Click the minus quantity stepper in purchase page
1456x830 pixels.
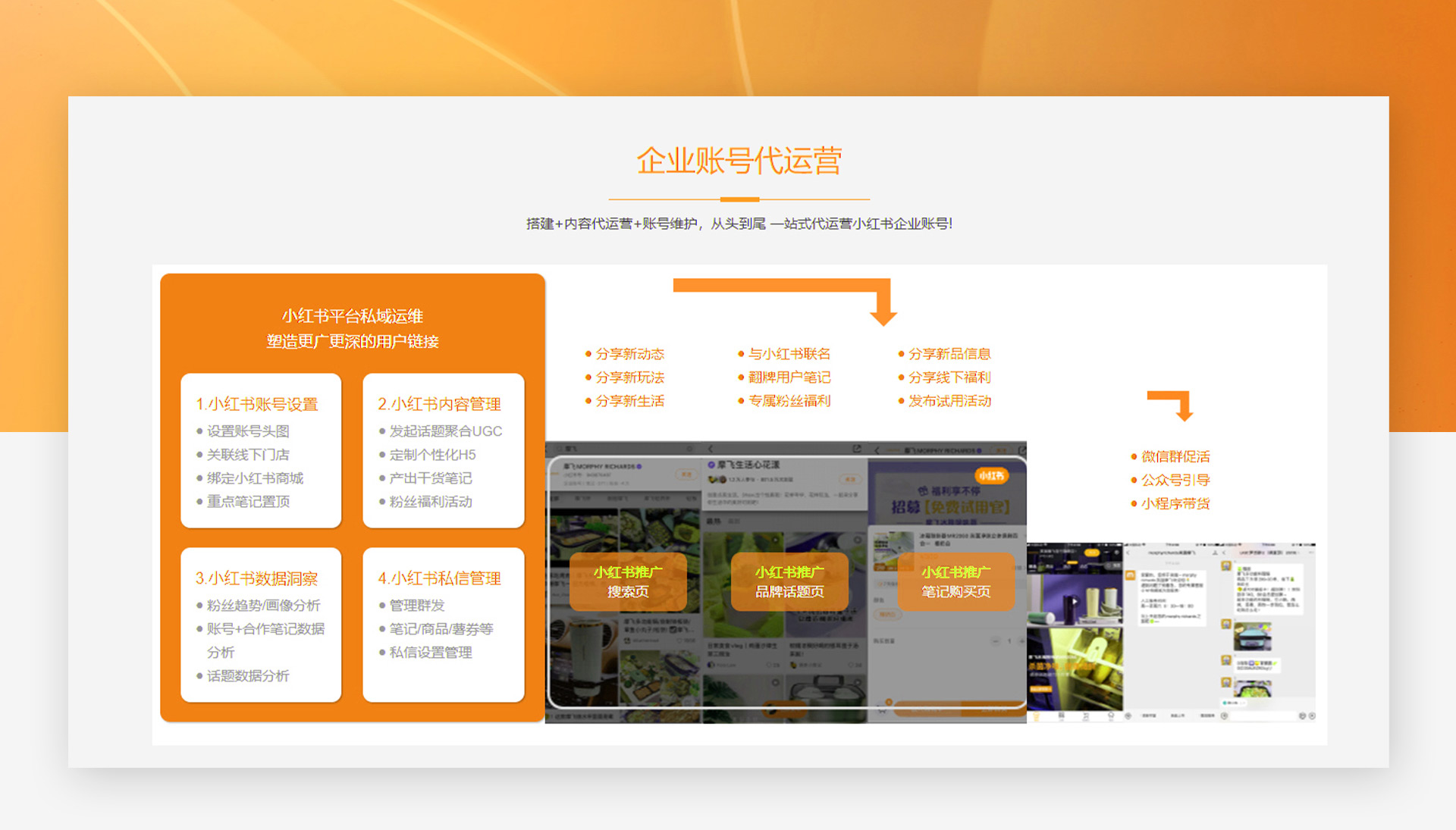click(x=996, y=641)
